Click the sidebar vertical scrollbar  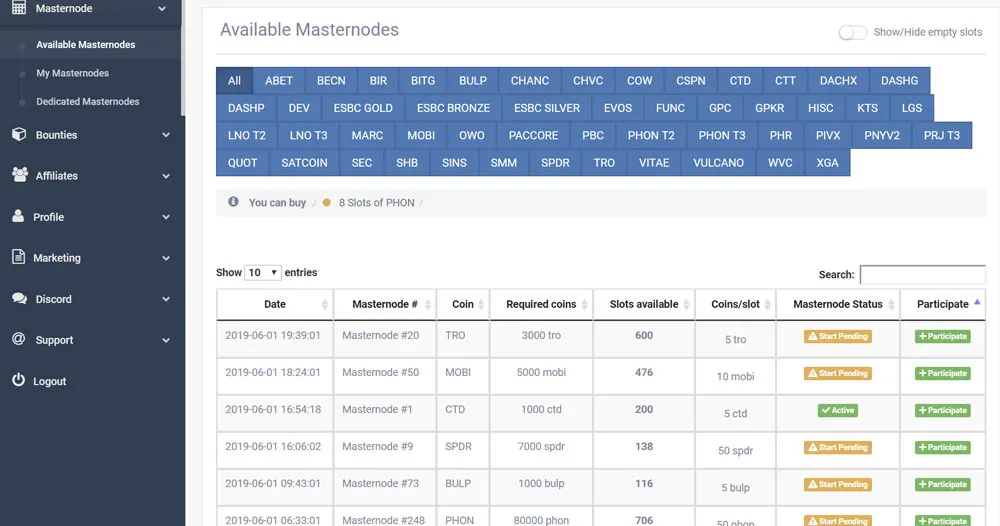click(183, 57)
